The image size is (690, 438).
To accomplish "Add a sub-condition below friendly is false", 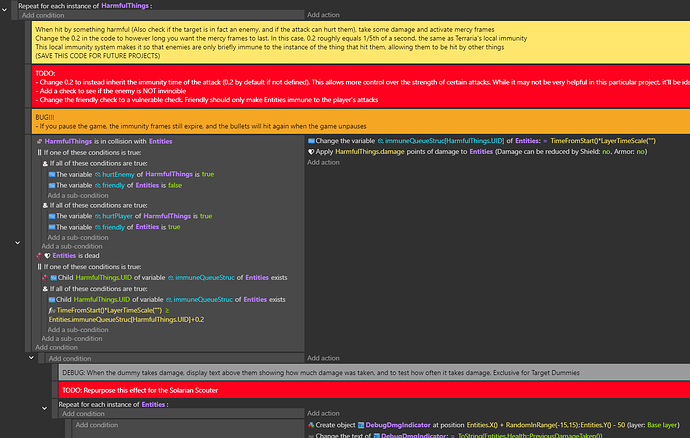I will 78,195.
